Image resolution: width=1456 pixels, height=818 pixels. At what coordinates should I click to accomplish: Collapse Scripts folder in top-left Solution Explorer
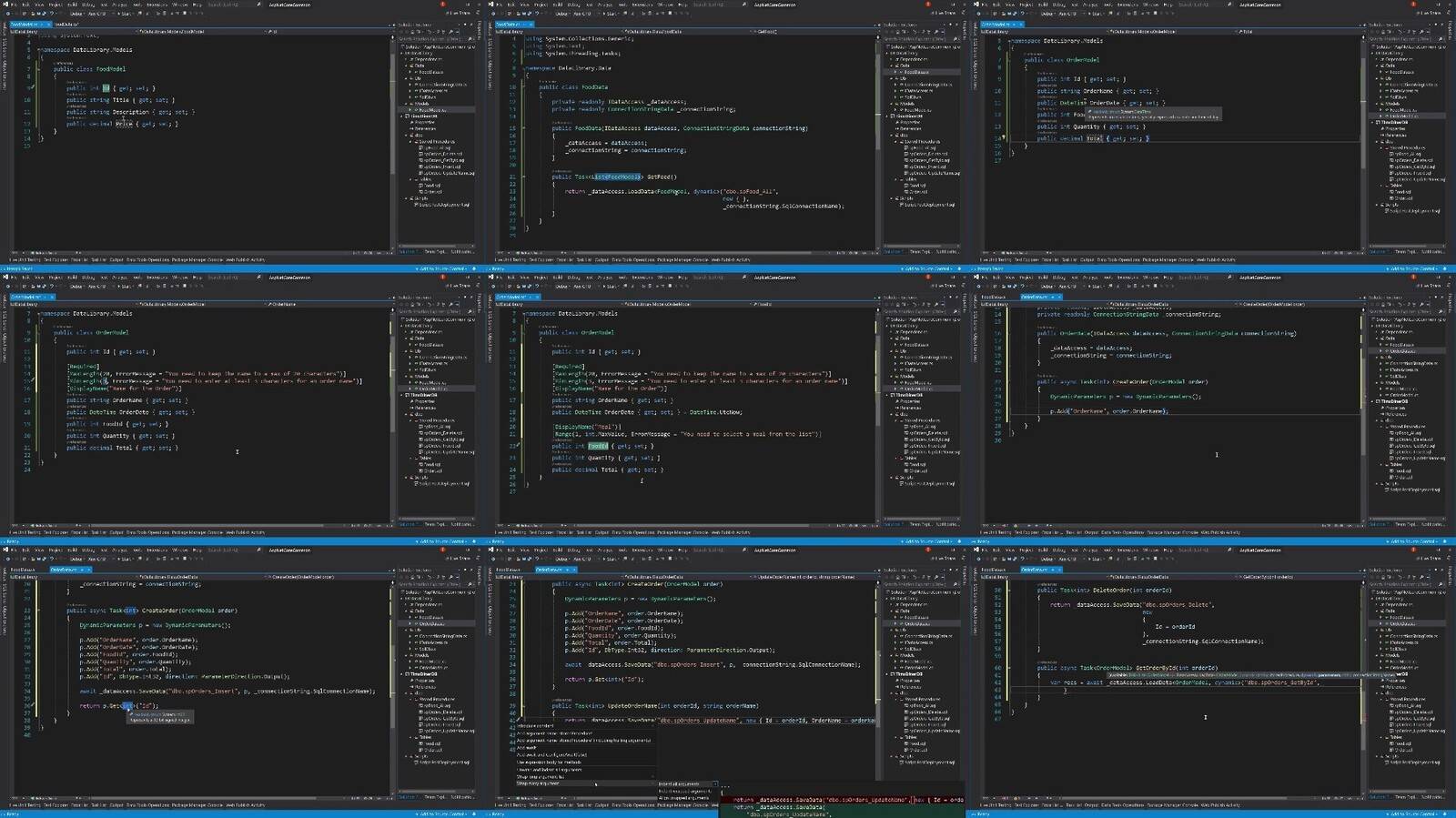406,198
